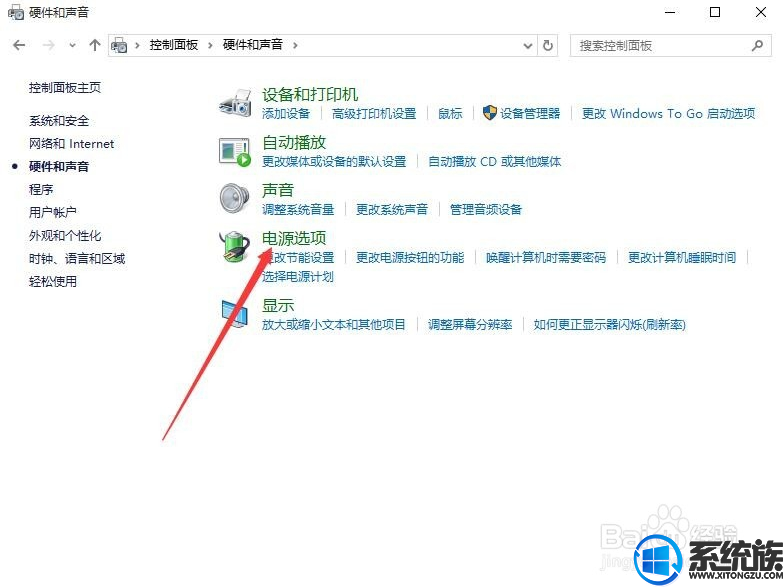783x588 pixels.
Task: Click the search magnifier icon
Action: pyautogui.click(x=757, y=45)
